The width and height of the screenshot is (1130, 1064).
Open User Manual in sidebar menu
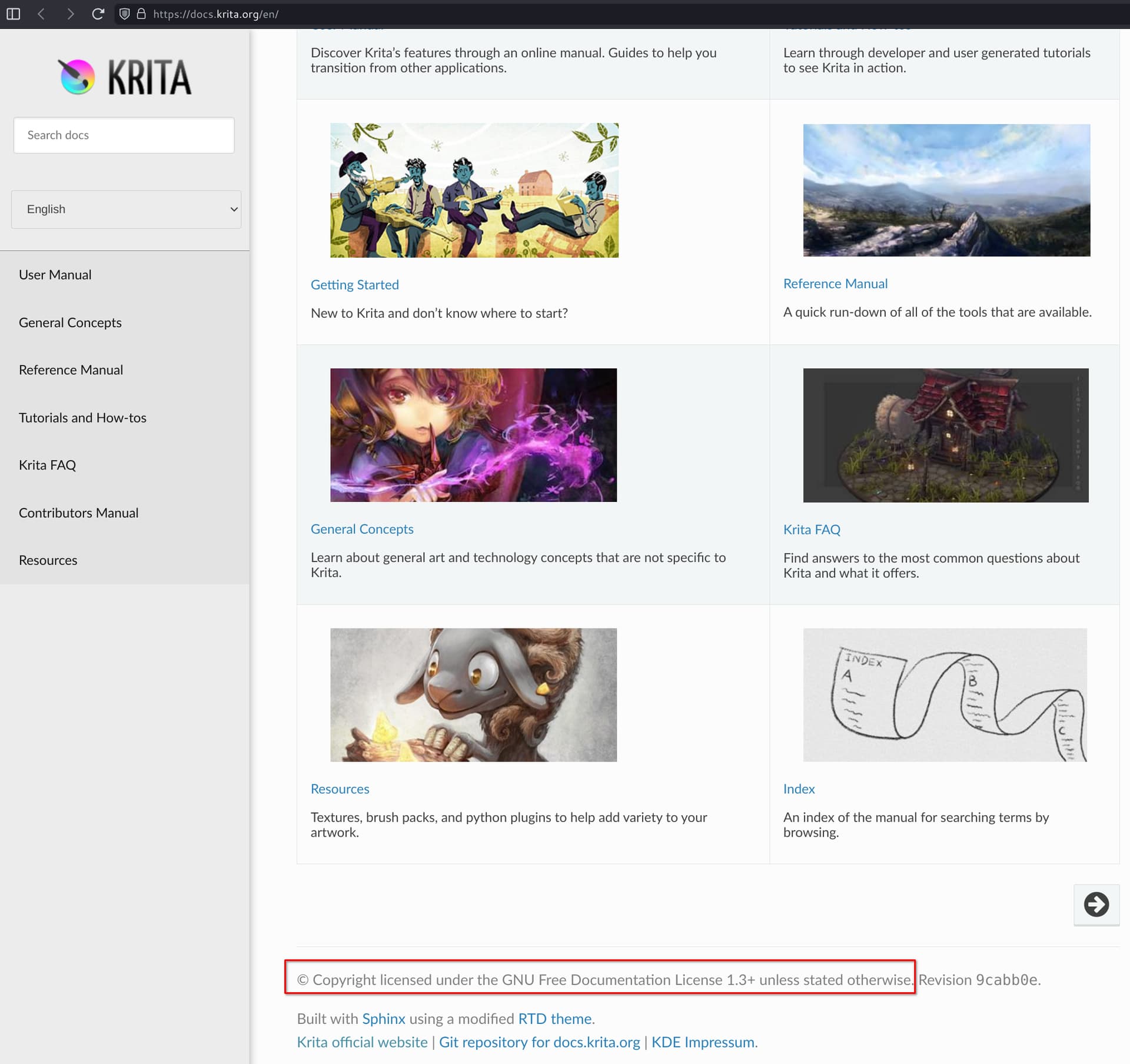pyautogui.click(x=55, y=275)
